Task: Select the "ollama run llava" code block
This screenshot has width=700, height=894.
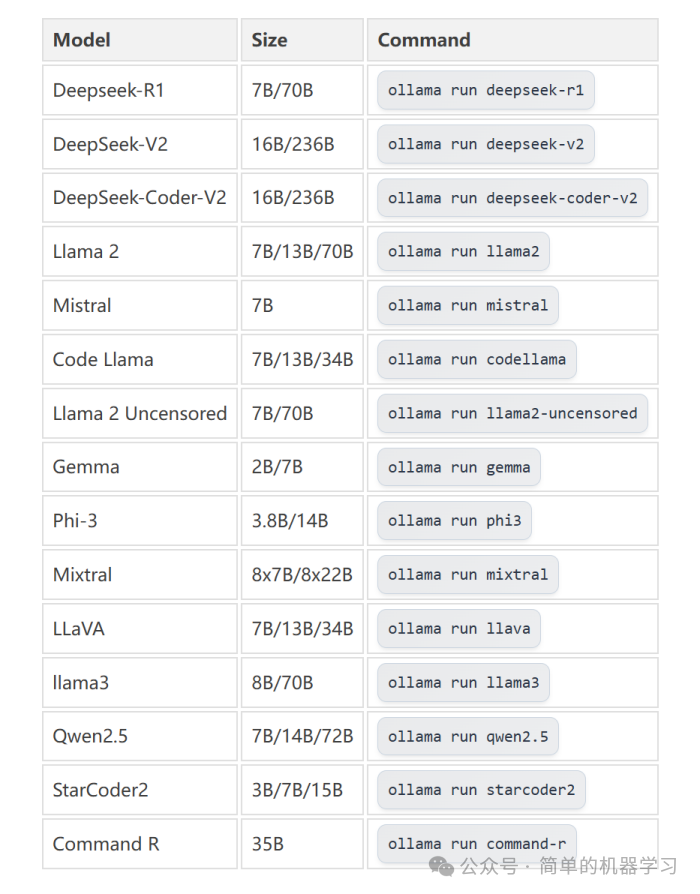Action: coord(459,629)
